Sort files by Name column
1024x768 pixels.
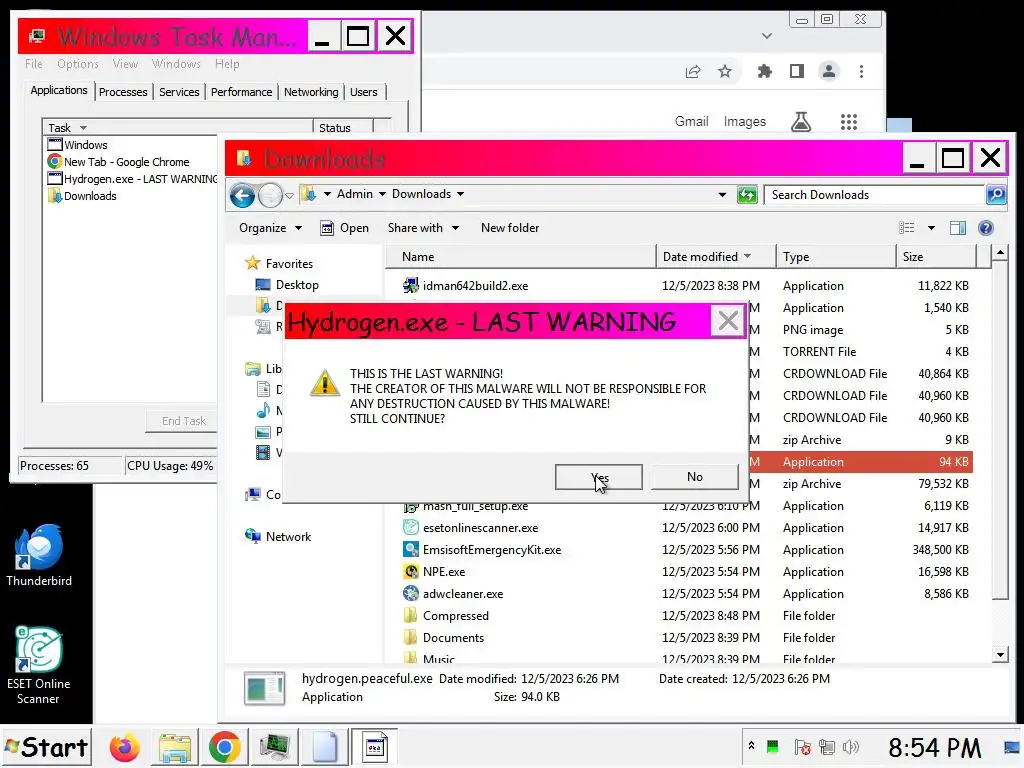520,257
